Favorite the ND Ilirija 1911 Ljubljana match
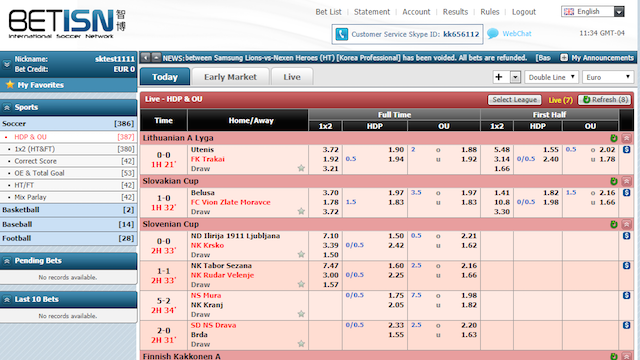This screenshot has height=360, width=640. coord(301,254)
